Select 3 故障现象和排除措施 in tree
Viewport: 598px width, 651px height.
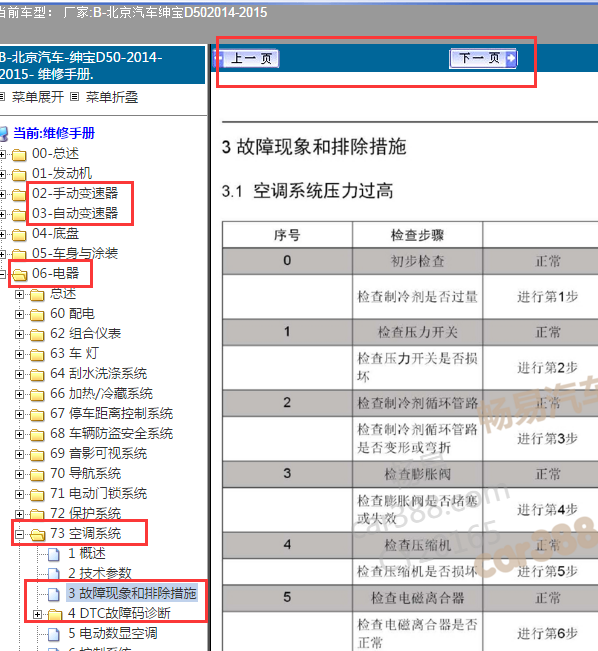(x=132, y=593)
